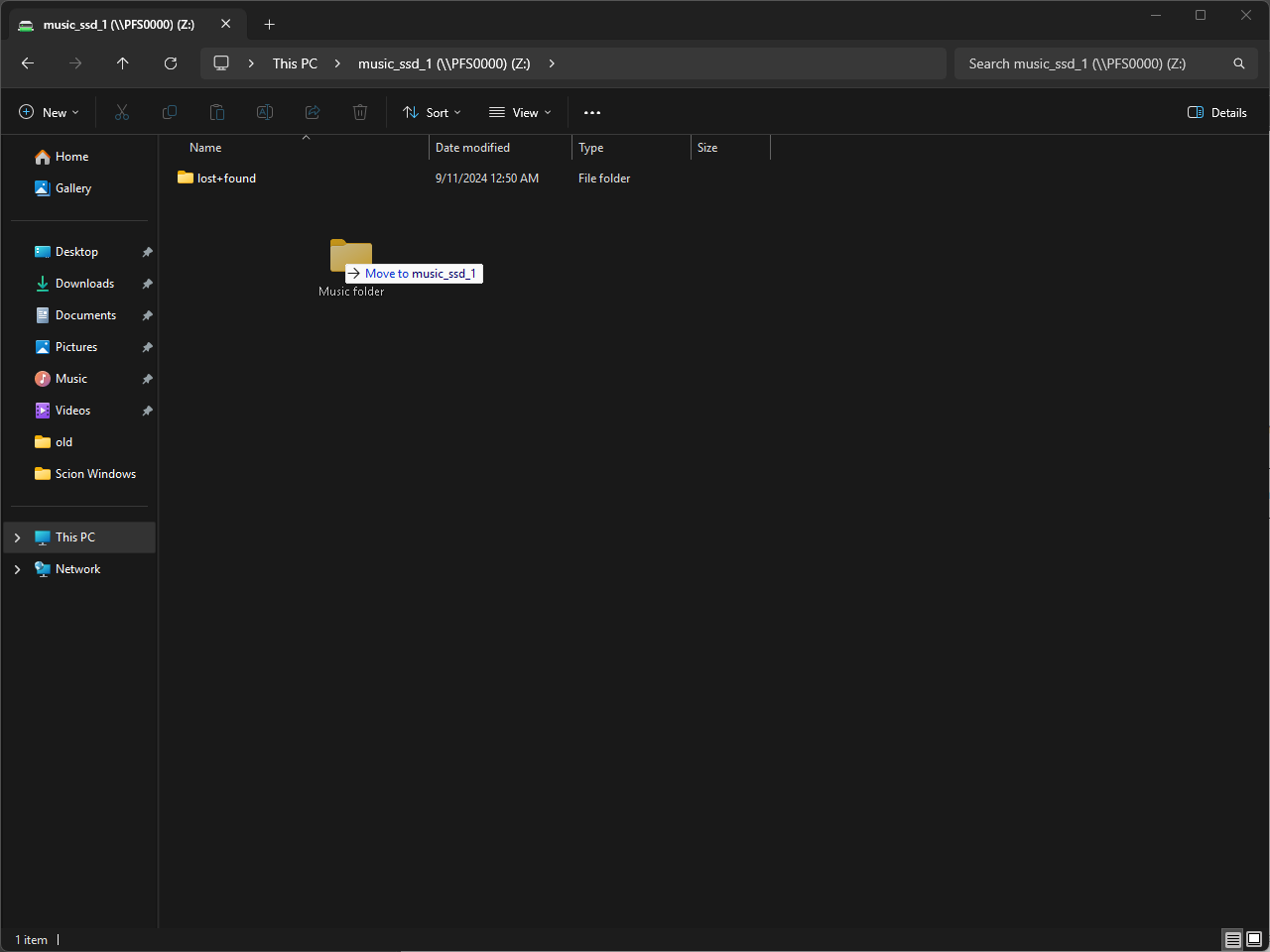Unpin Documents from quick access
This screenshot has height=952, width=1270.
click(147, 315)
